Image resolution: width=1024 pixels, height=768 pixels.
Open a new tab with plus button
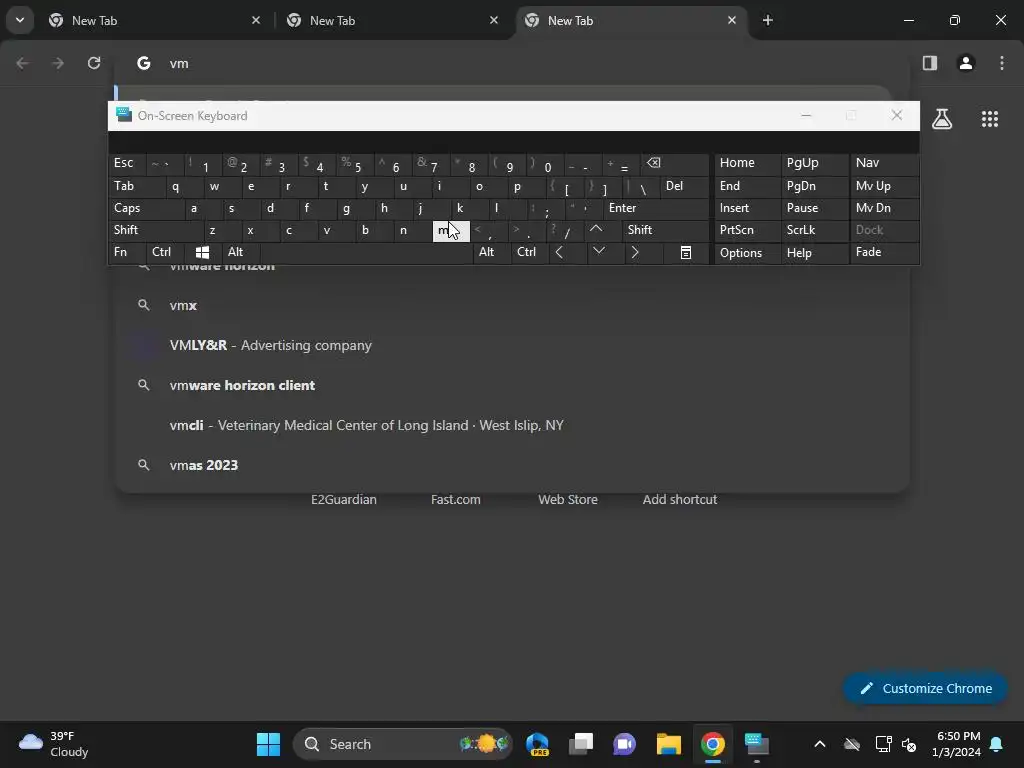768,20
